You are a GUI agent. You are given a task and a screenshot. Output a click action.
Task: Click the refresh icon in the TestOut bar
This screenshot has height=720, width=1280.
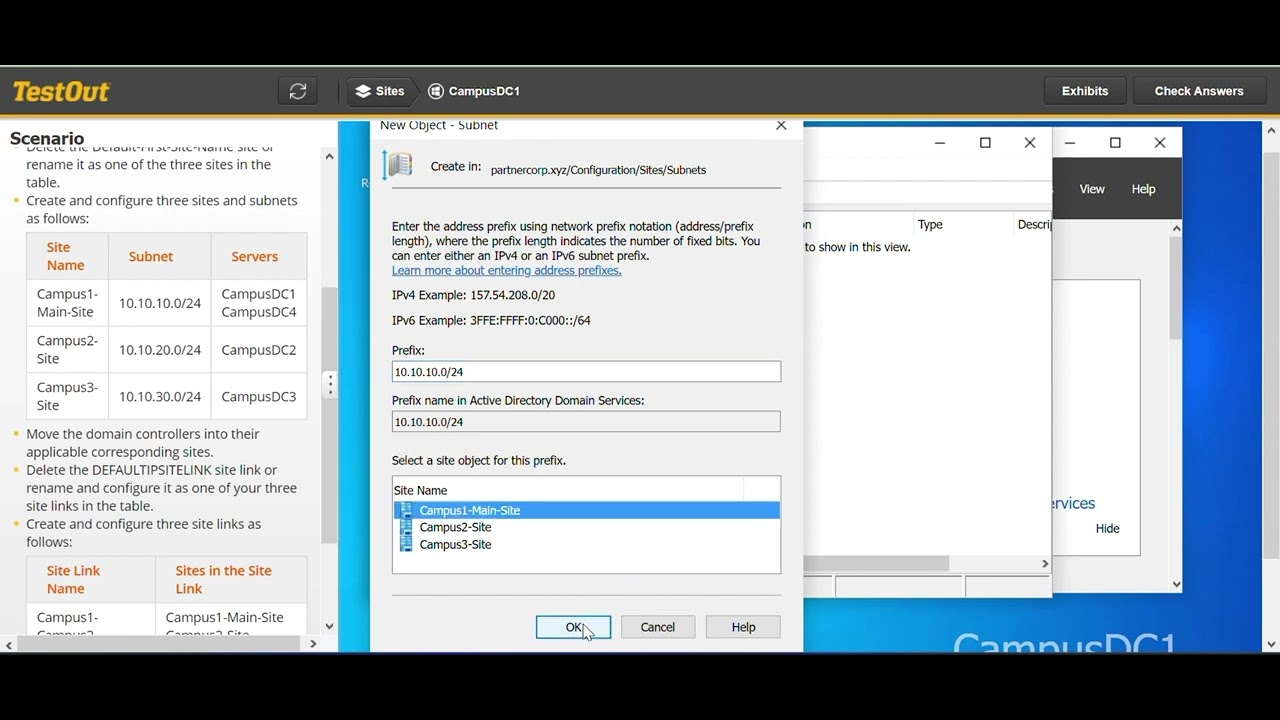click(x=298, y=91)
